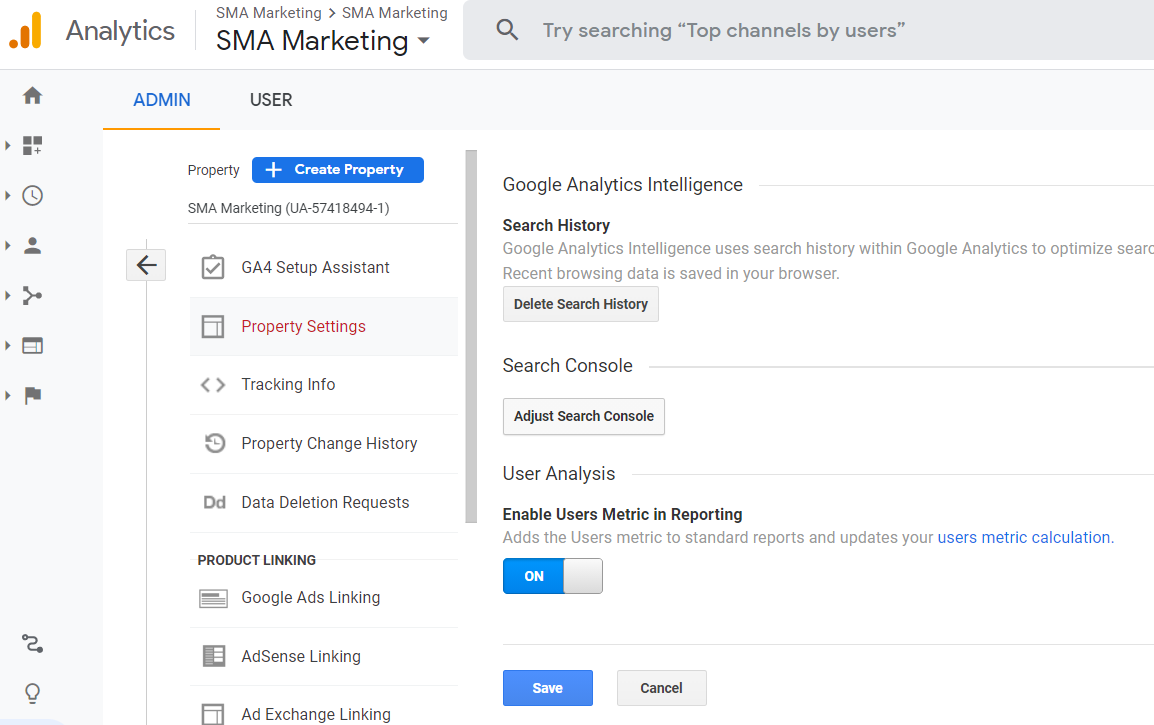Open the Home icon in sidebar
Viewport: 1154px width, 725px height.
point(33,96)
